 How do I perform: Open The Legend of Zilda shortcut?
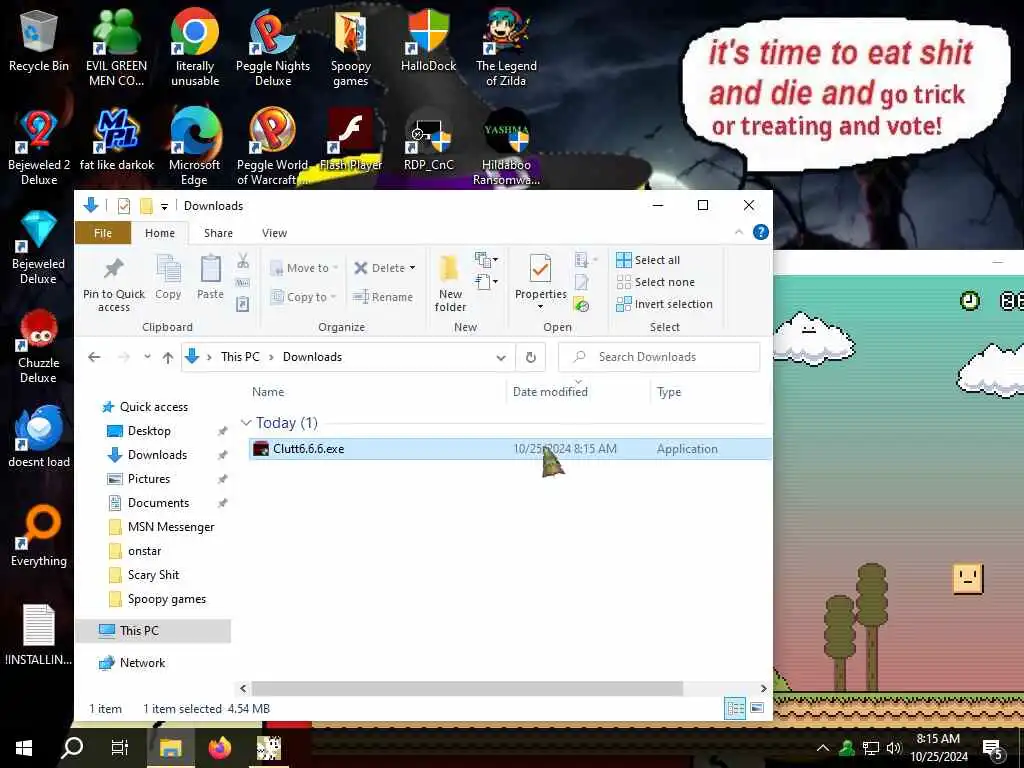pos(506,47)
